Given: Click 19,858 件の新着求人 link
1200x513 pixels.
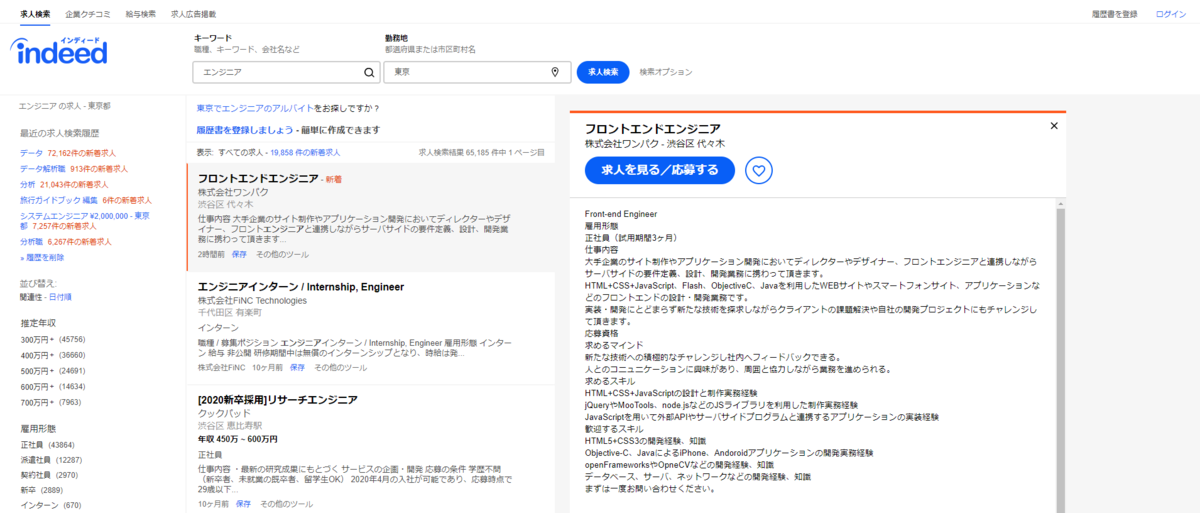Looking at the screenshot, I should click(x=305, y=153).
